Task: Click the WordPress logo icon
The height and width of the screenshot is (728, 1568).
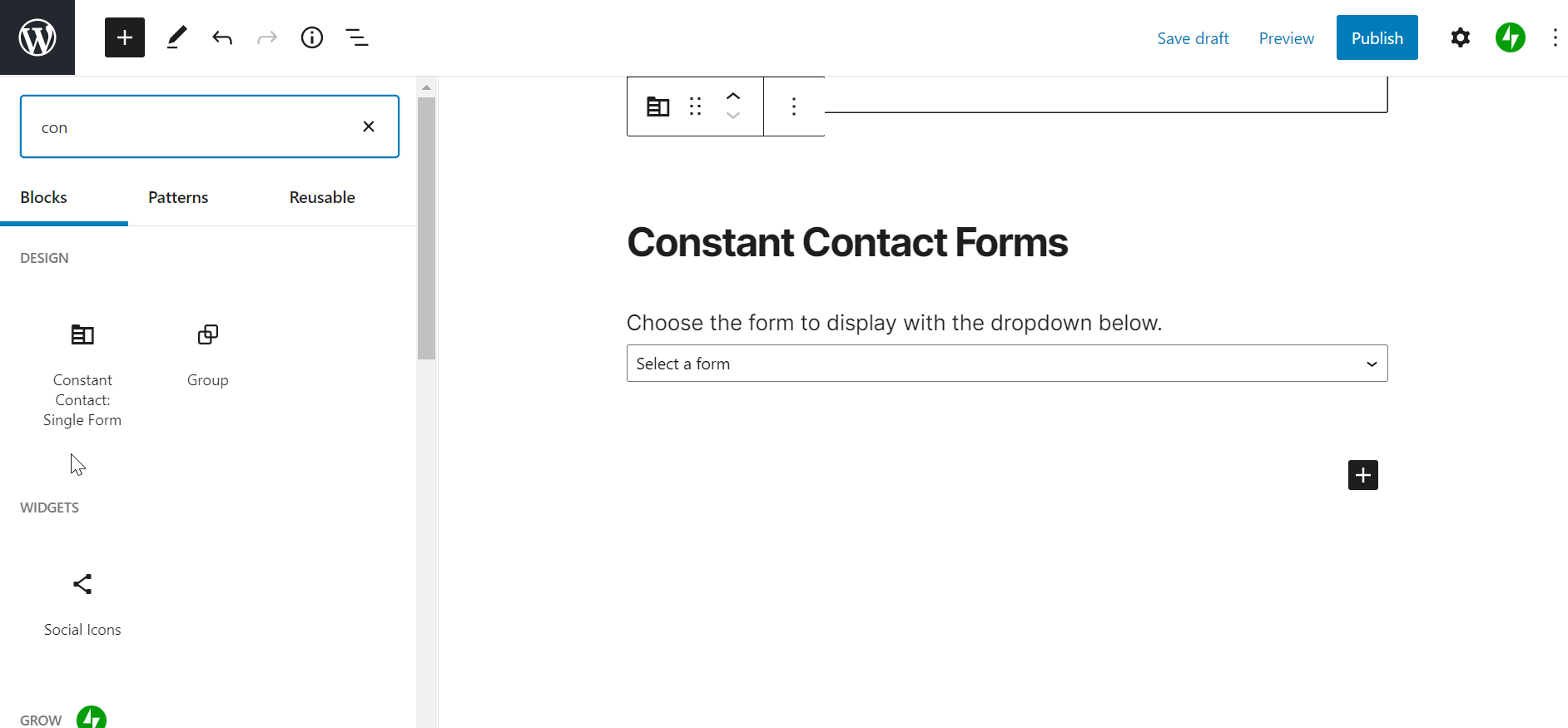Action: (37, 37)
